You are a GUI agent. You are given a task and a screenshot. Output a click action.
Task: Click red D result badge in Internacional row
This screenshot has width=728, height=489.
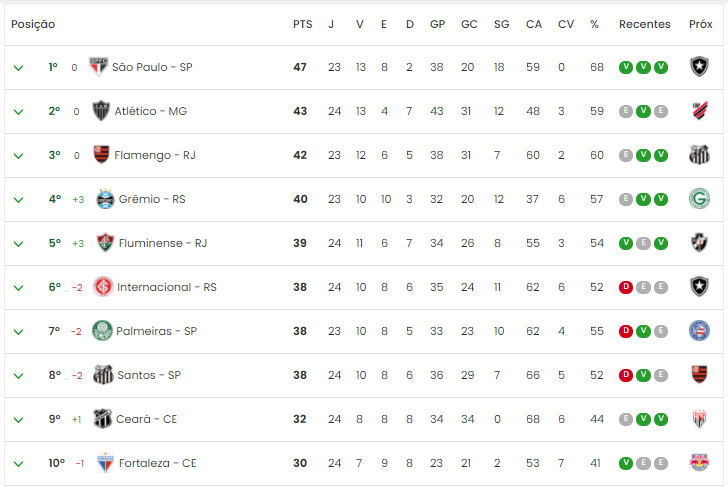(626, 287)
